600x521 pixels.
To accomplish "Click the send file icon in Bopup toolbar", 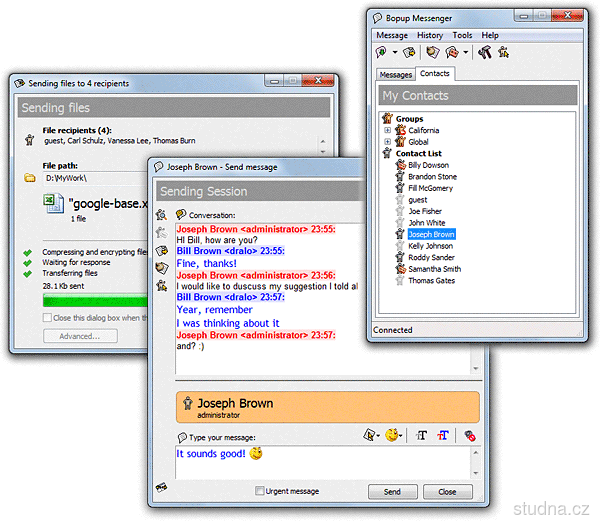I will pyautogui.click(x=409, y=52).
